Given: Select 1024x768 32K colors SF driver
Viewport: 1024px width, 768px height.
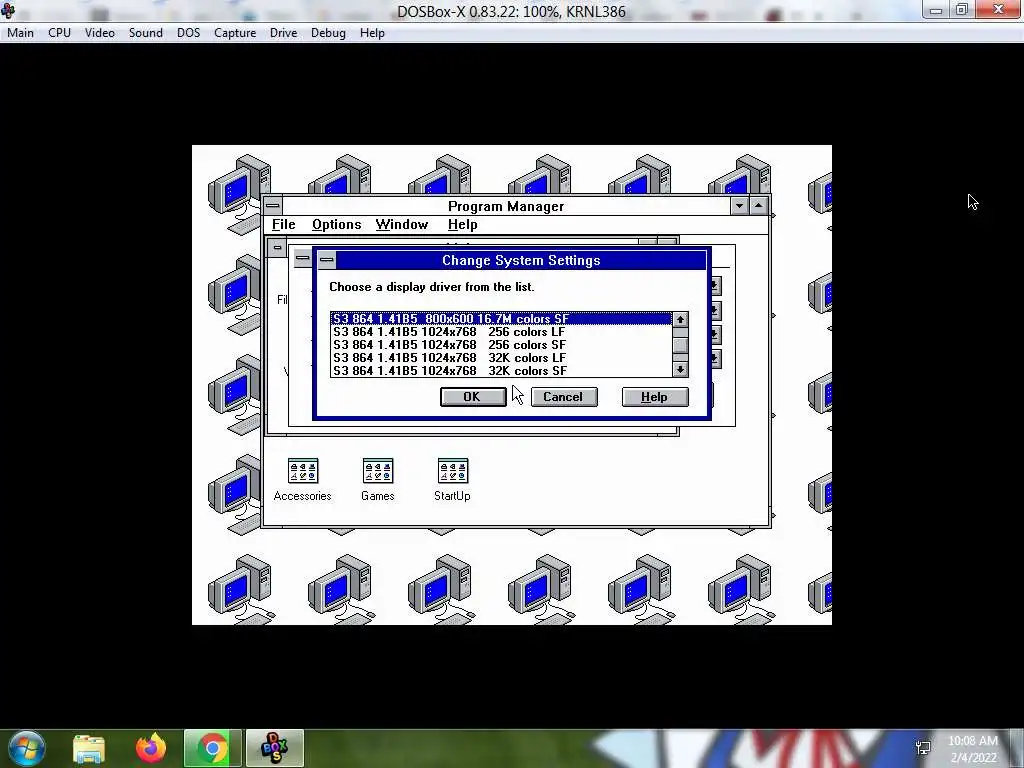Looking at the screenshot, I should coord(501,371).
